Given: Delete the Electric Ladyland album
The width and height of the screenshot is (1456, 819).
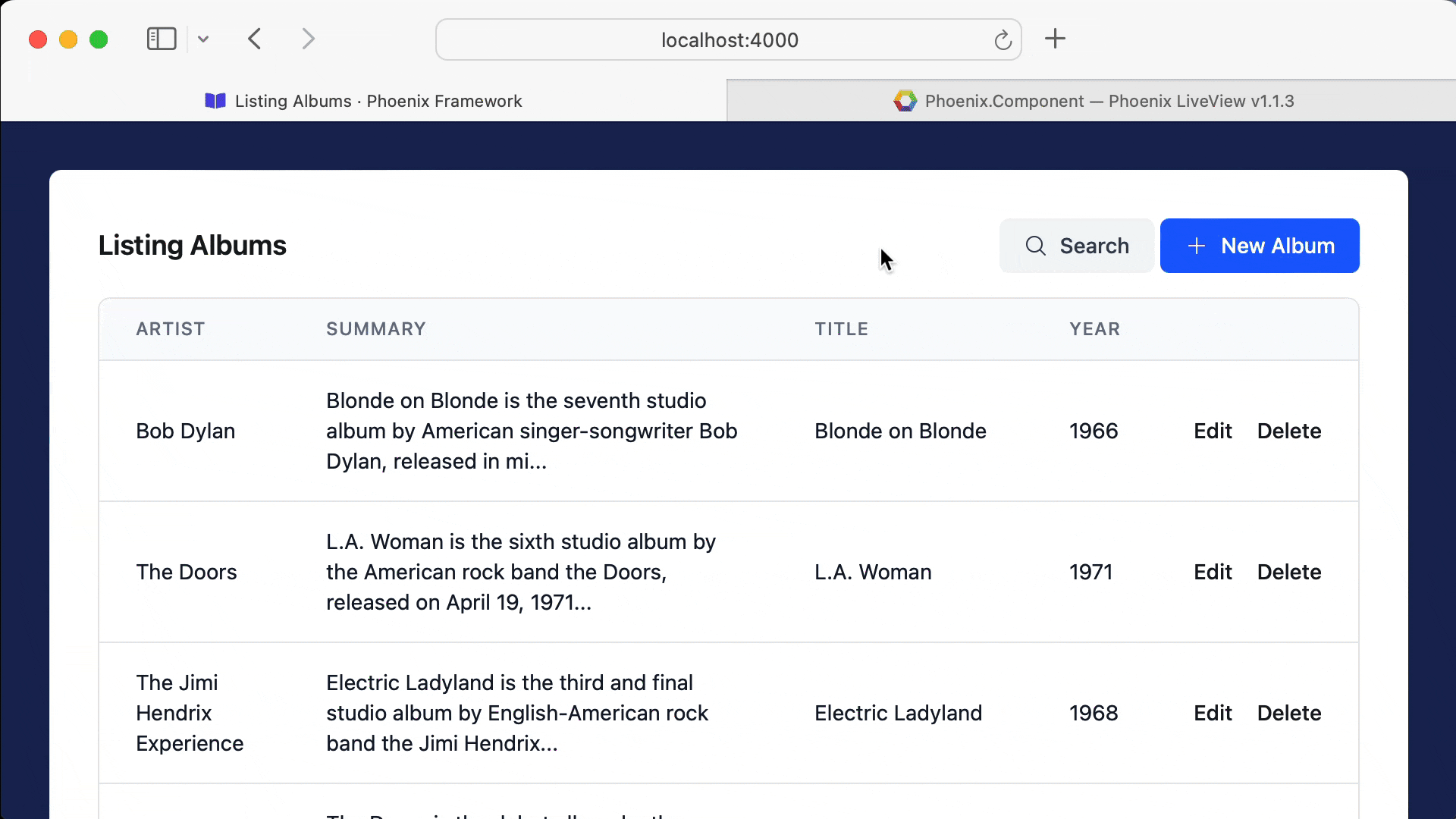Looking at the screenshot, I should 1289,713.
